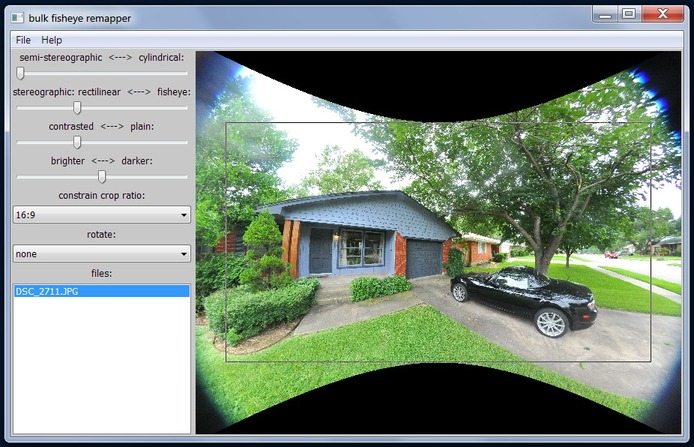
Task: Open the Help menu
Action: point(52,40)
